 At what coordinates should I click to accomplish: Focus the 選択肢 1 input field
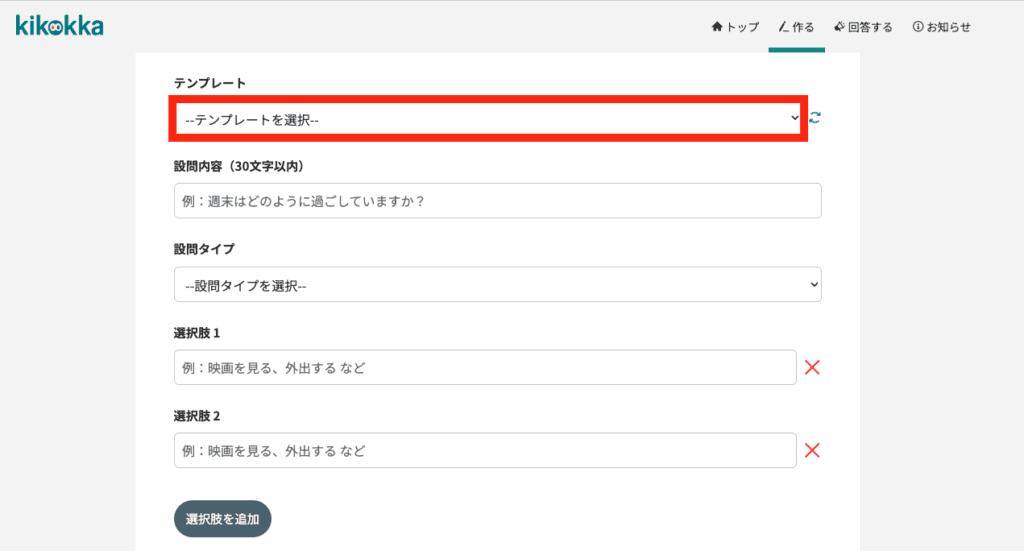pos(485,368)
